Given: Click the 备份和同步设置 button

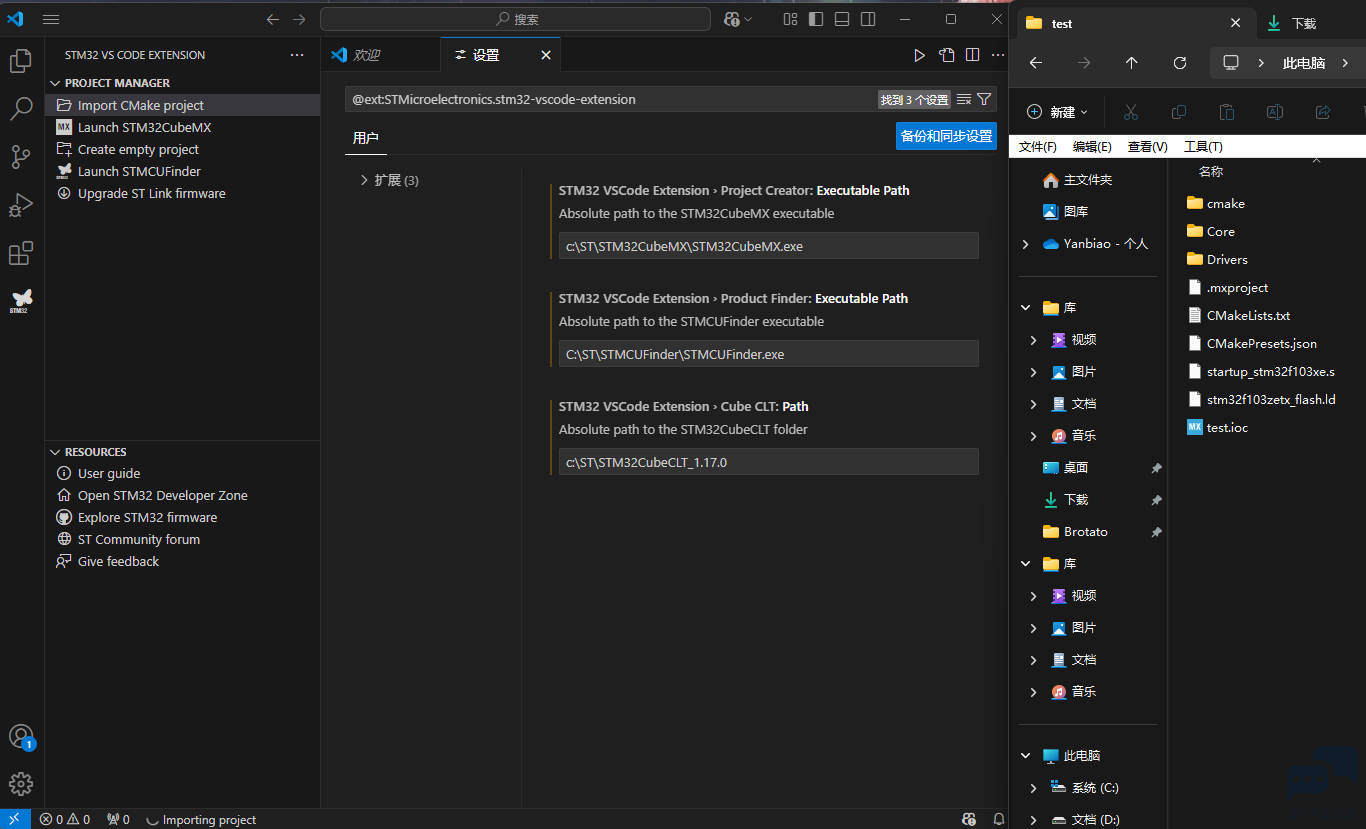Looking at the screenshot, I should tap(946, 136).
